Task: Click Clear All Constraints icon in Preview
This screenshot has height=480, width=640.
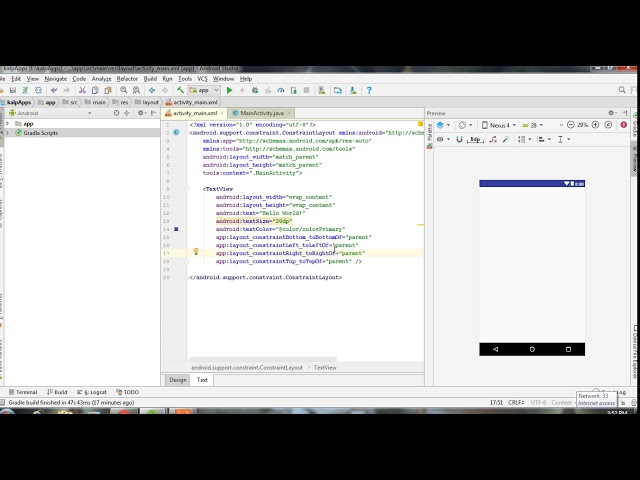Action: [x=493, y=139]
